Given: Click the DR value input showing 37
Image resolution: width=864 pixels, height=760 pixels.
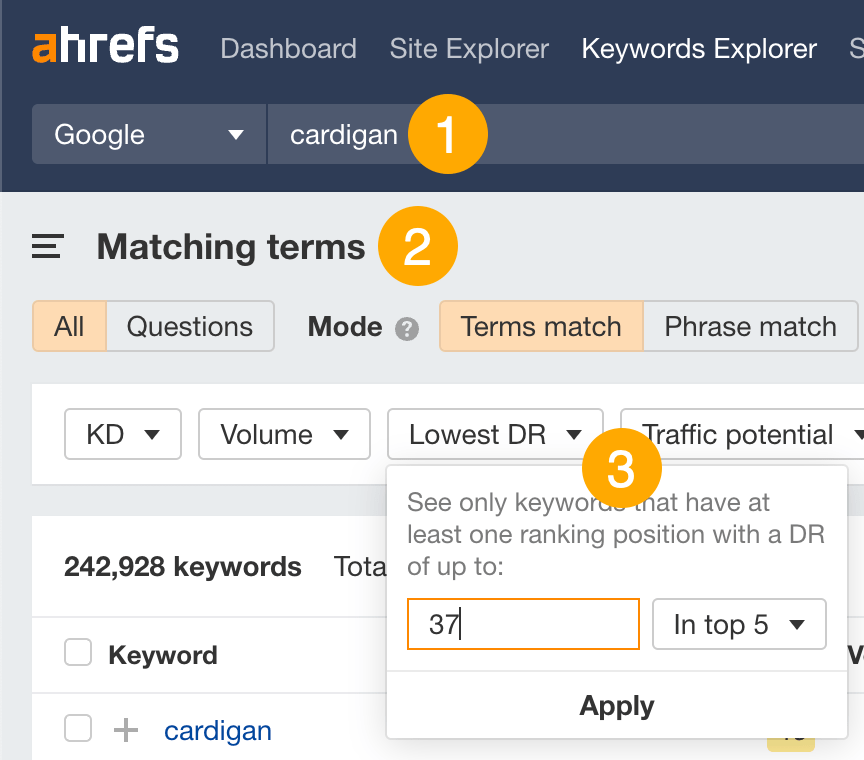Looking at the screenshot, I should coord(523,624).
